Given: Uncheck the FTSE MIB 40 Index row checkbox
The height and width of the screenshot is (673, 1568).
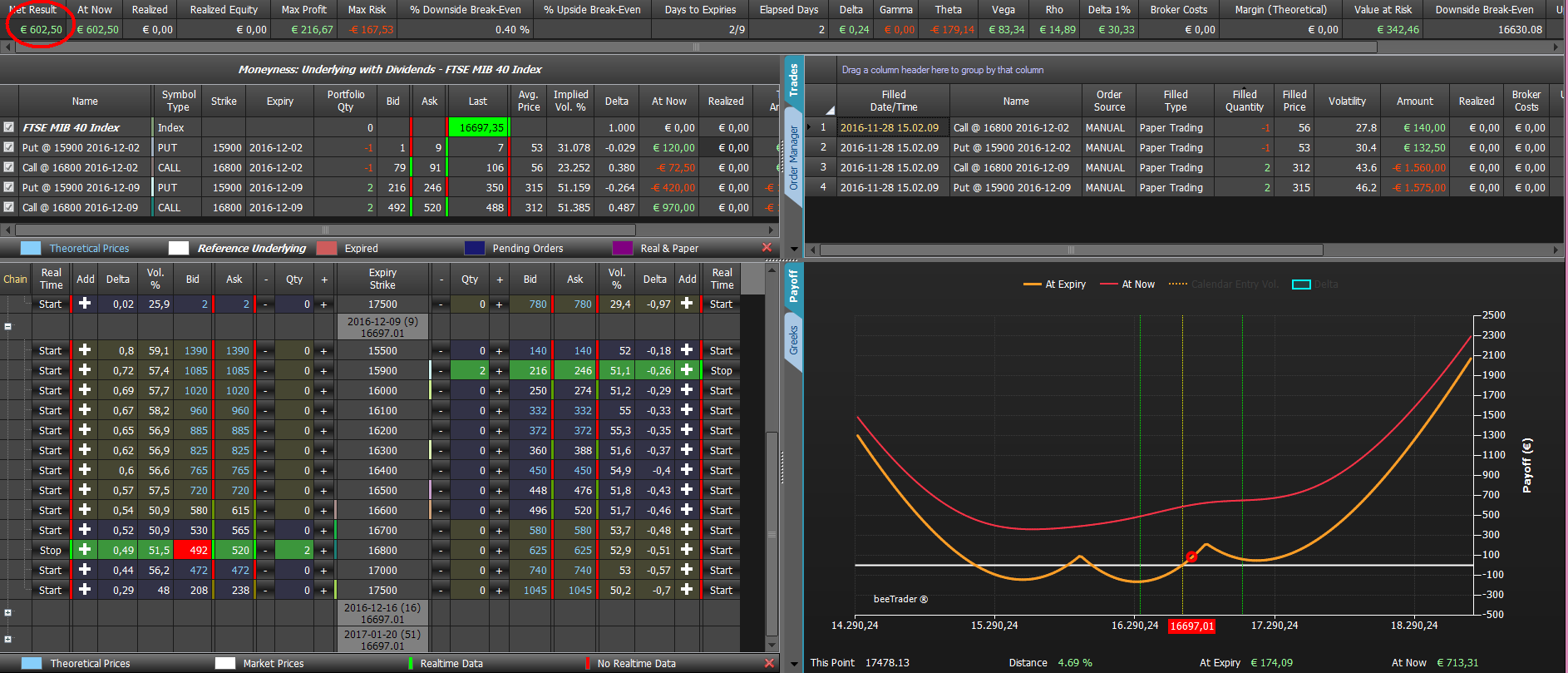Looking at the screenshot, I should 8,127.
